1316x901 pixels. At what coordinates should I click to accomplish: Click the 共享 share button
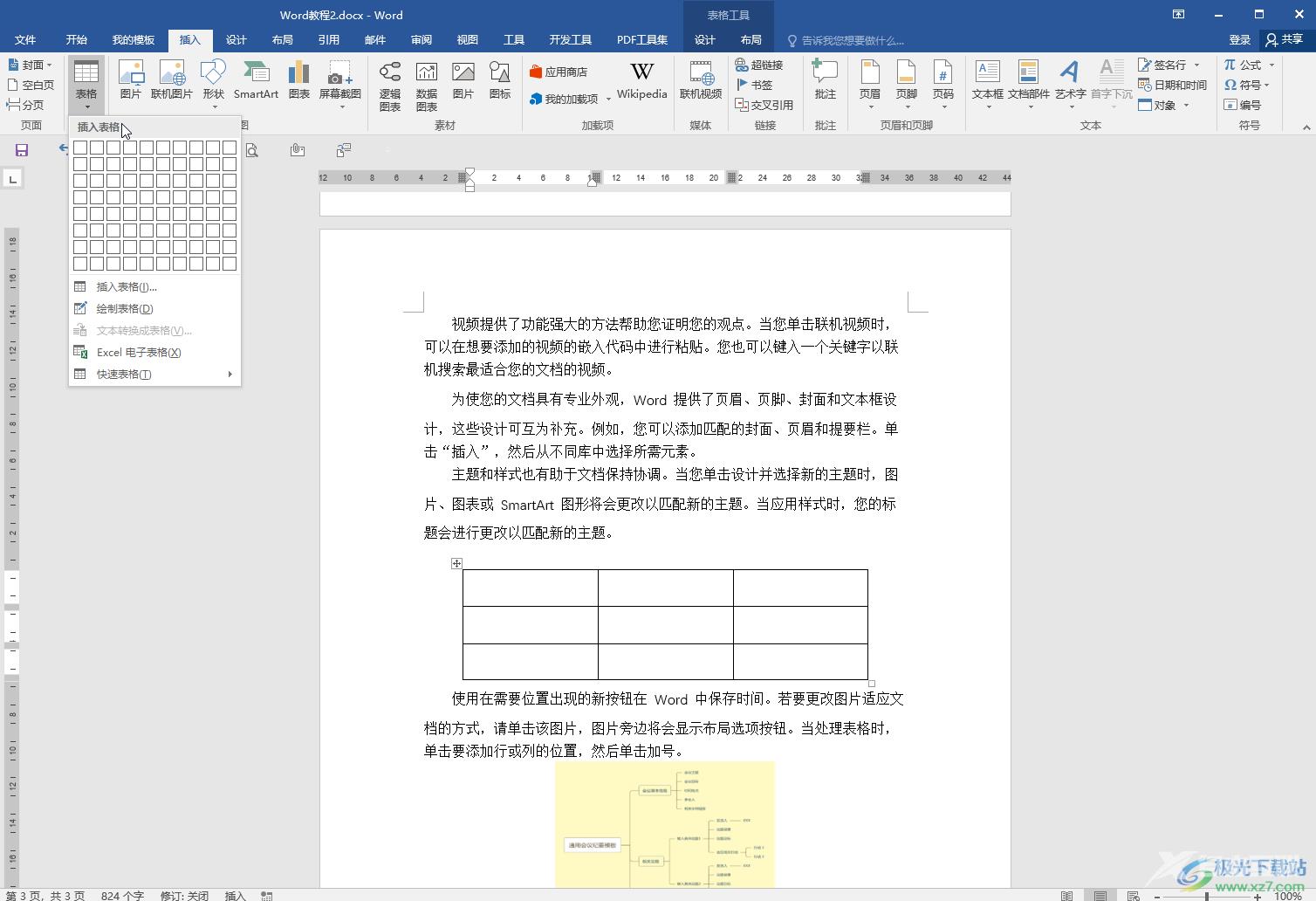(x=1284, y=39)
